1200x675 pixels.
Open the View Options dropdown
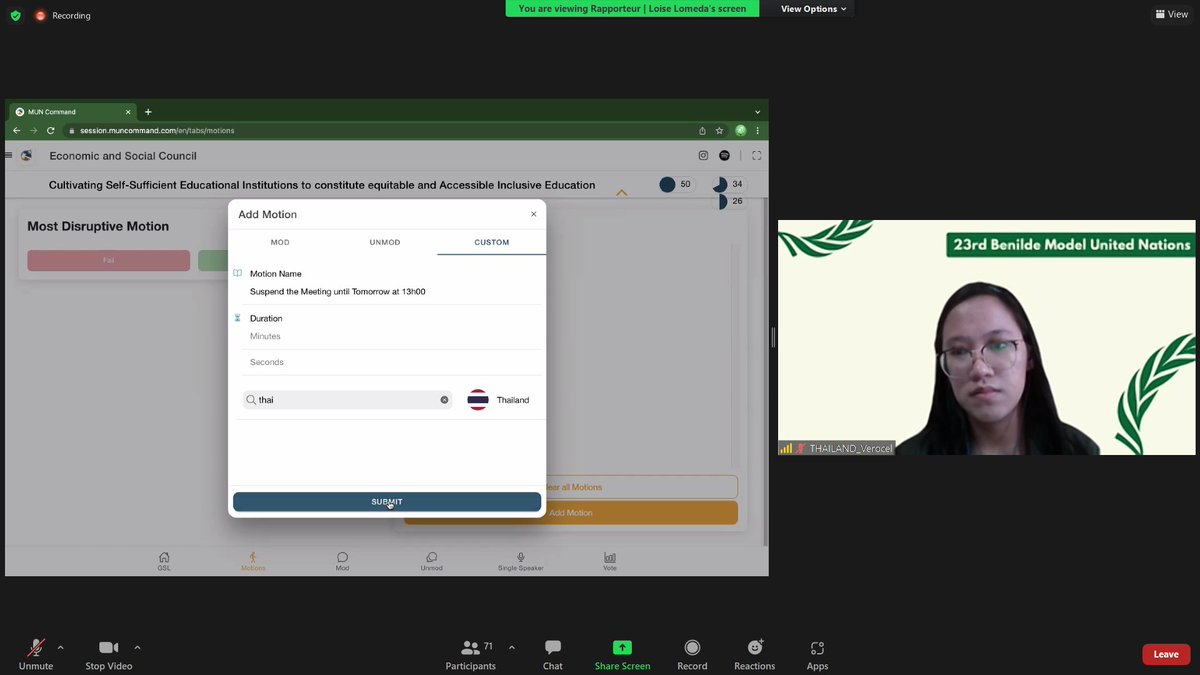click(x=813, y=9)
